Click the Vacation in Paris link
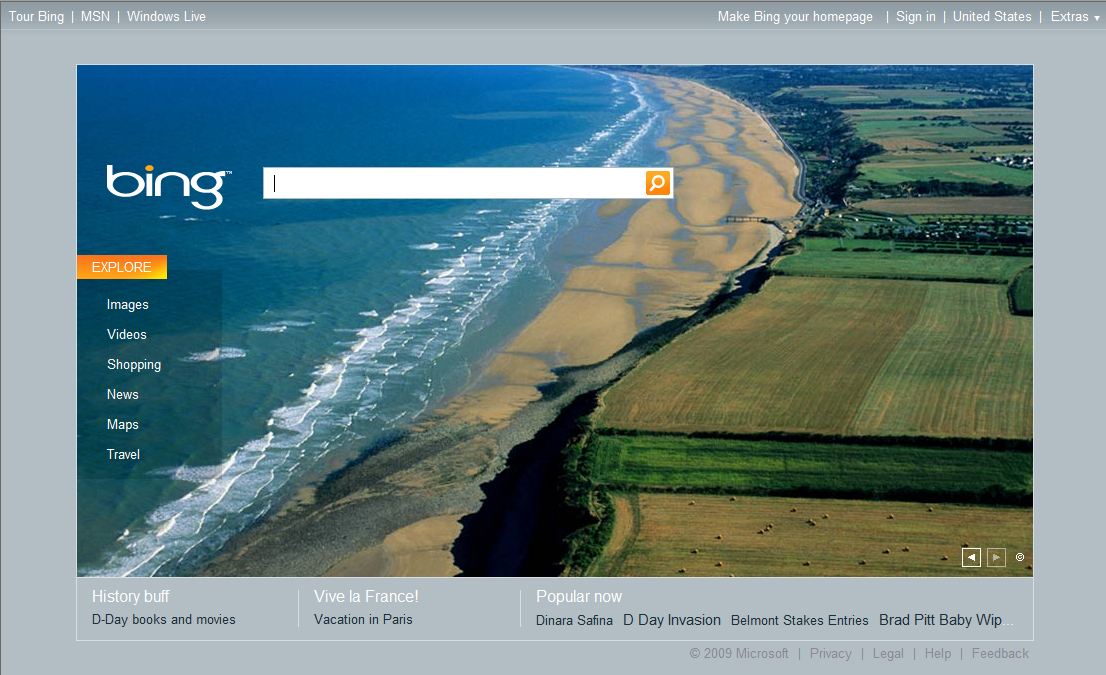This screenshot has width=1106, height=675. click(x=363, y=620)
